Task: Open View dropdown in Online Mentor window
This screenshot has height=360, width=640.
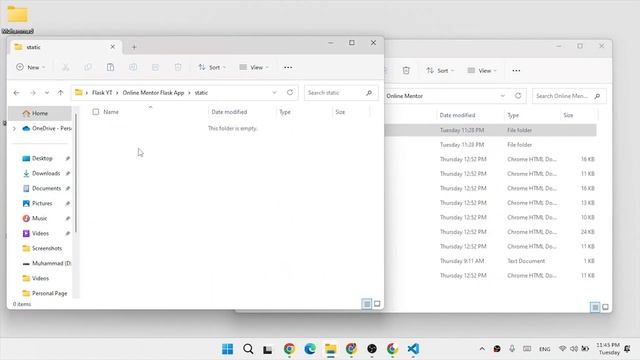Action: click(x=482, y=71)
